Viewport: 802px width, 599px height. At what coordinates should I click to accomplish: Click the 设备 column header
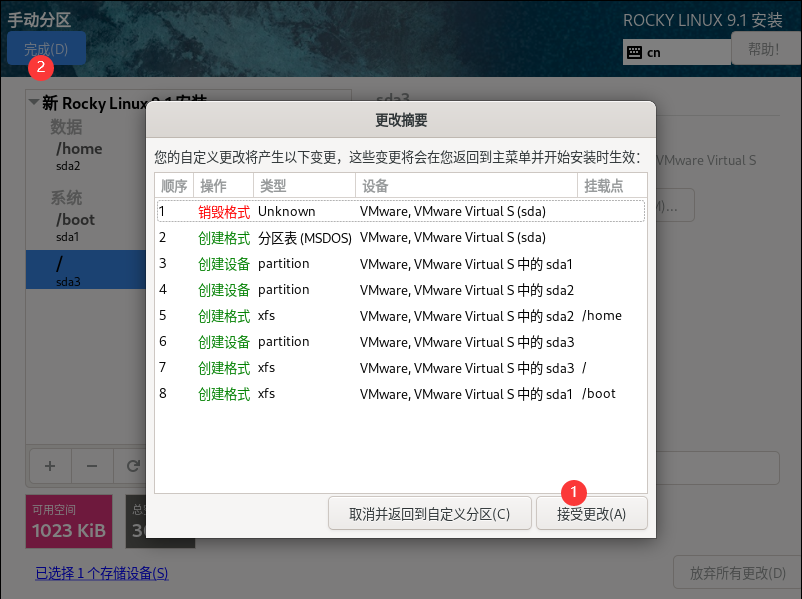point(376,186)
